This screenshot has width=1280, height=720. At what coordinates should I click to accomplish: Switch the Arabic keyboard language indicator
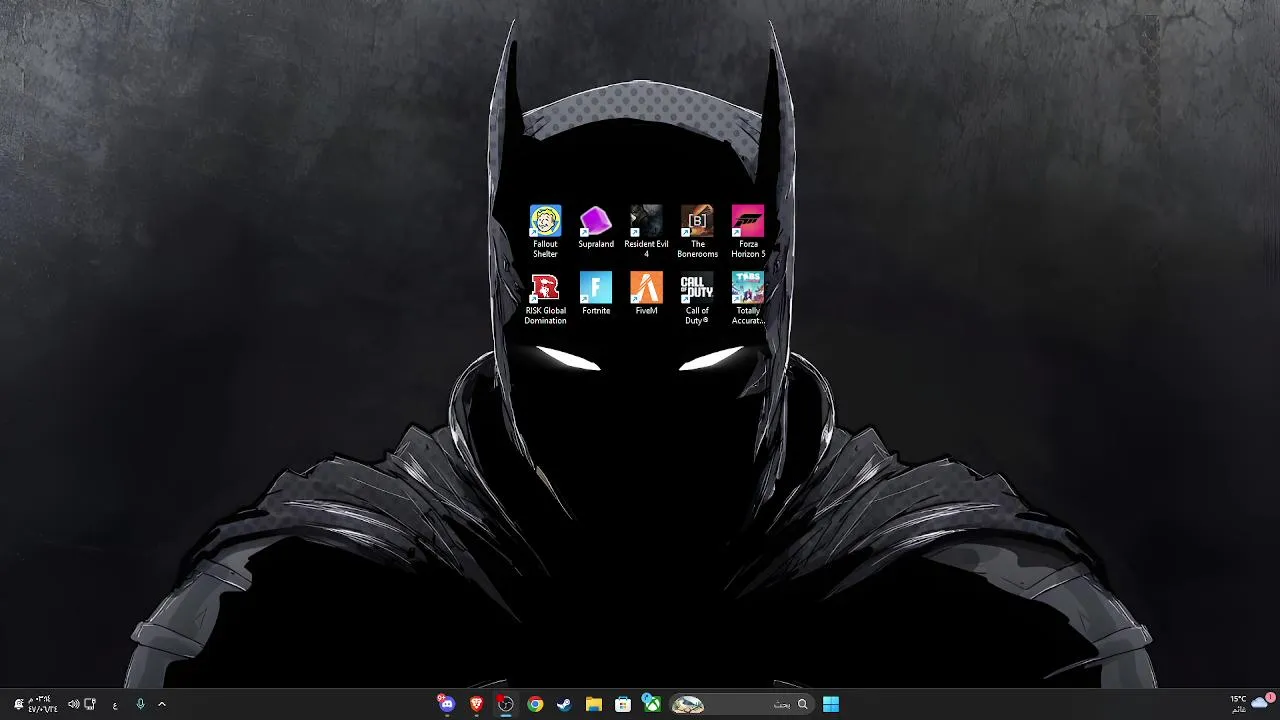coord(115,705)
